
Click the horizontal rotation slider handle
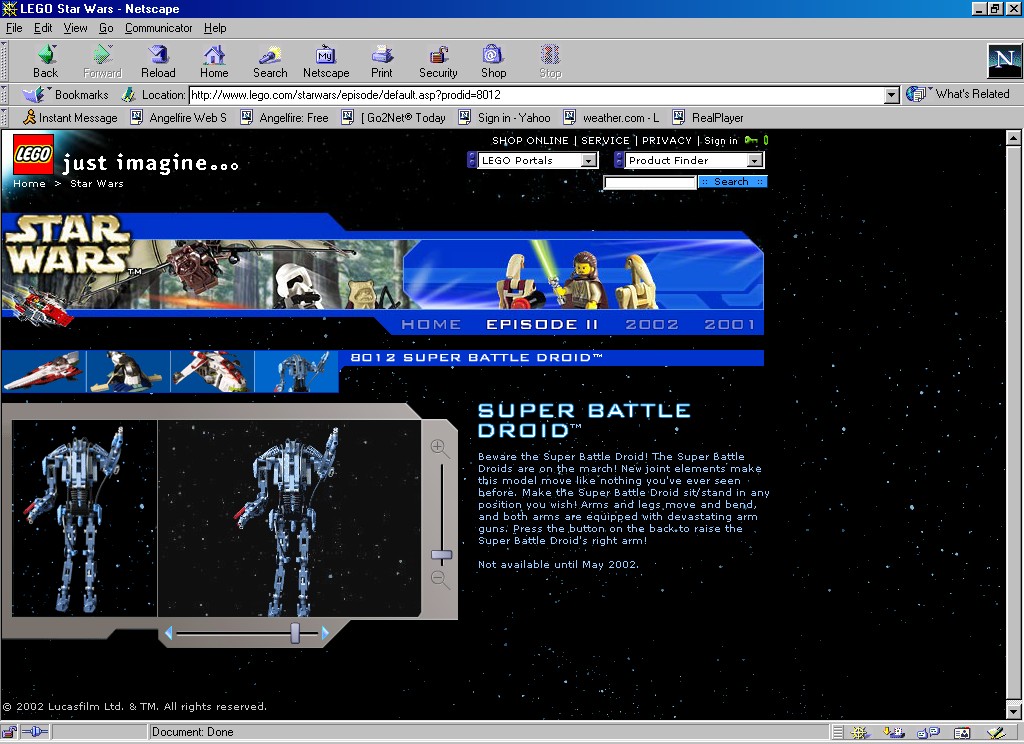pyautogui.click(x=295, y=632)
